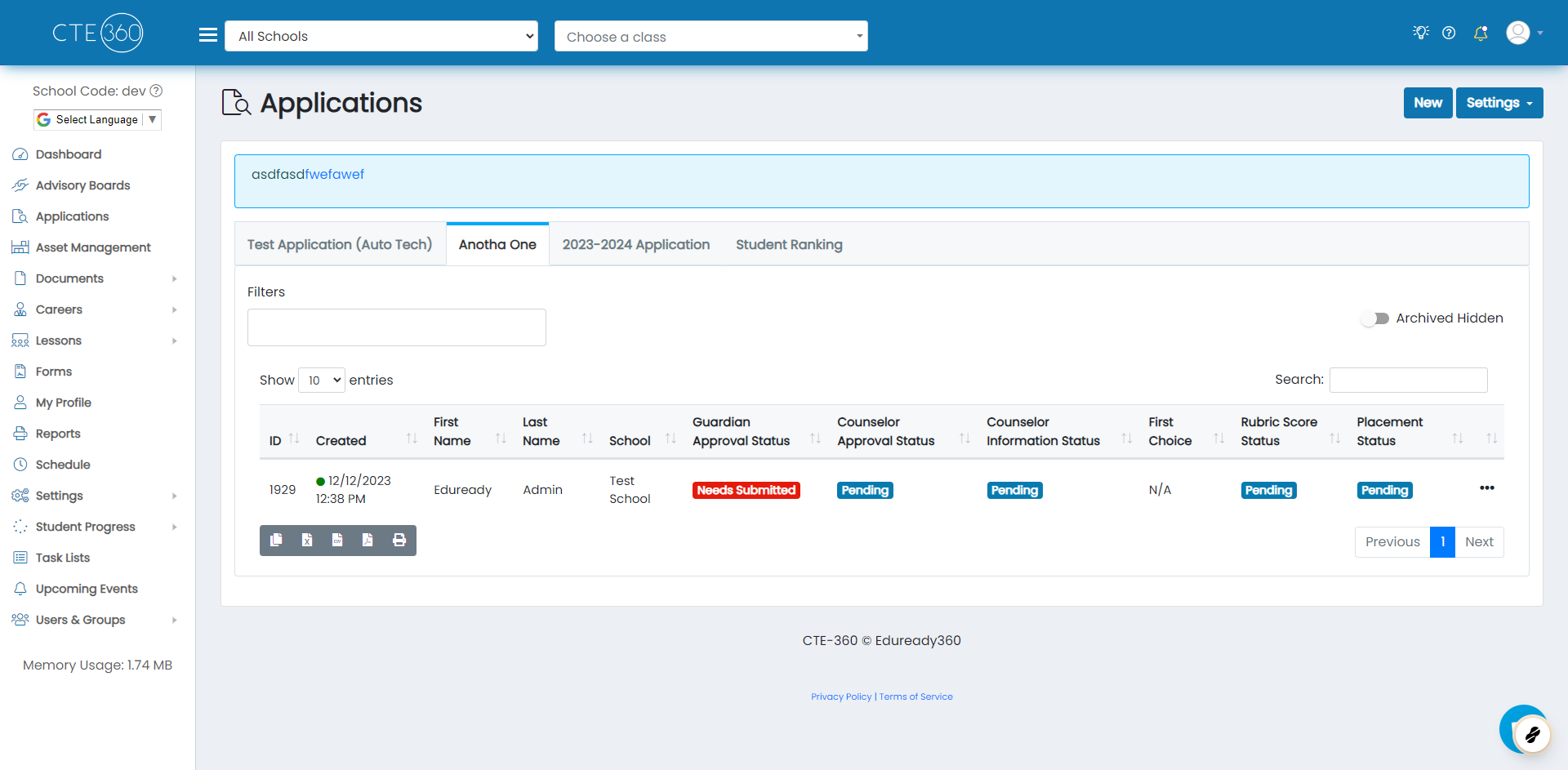This screenshot has width=1568, height=770.
Task: Open Asset Management in sidebar
Action: 93,247
